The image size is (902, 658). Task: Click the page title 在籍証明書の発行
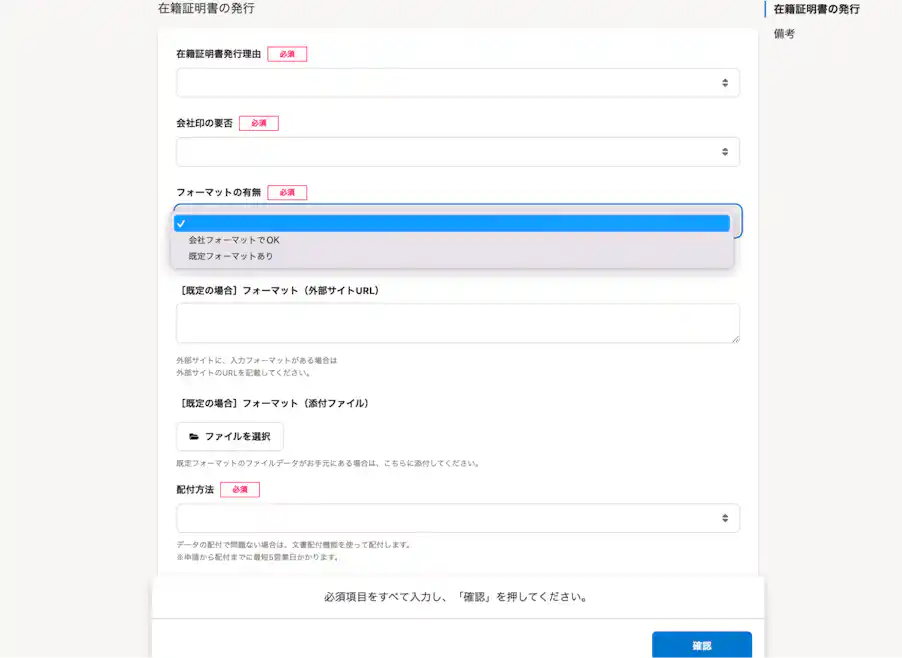pyautogui.click(x=206, y=9)
